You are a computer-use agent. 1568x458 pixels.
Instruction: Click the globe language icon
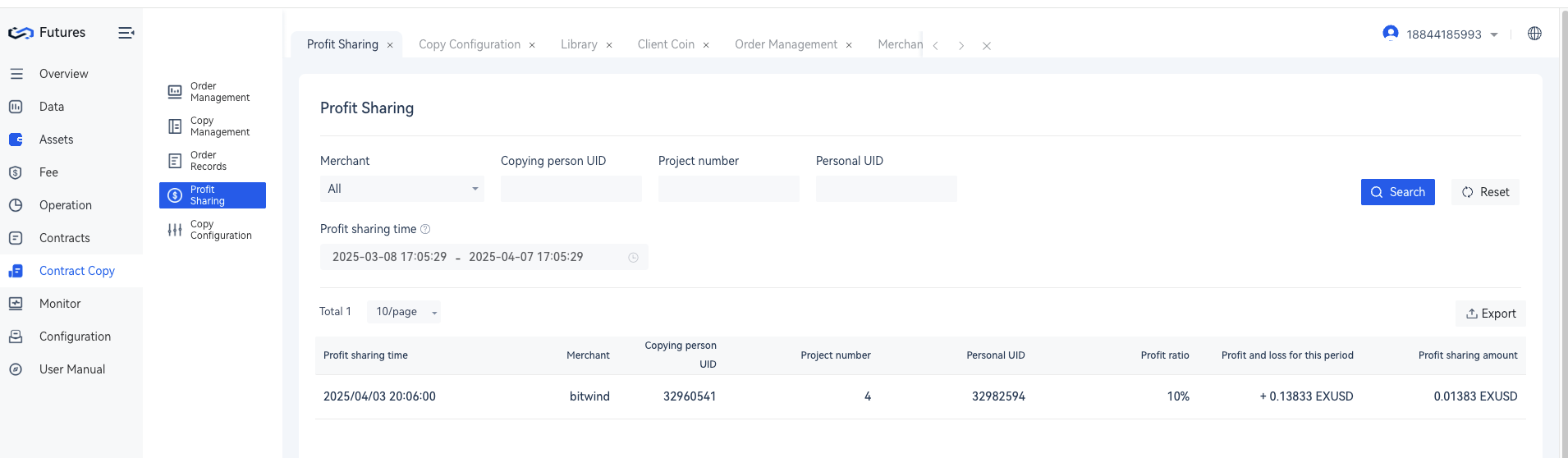(1534, 34)
